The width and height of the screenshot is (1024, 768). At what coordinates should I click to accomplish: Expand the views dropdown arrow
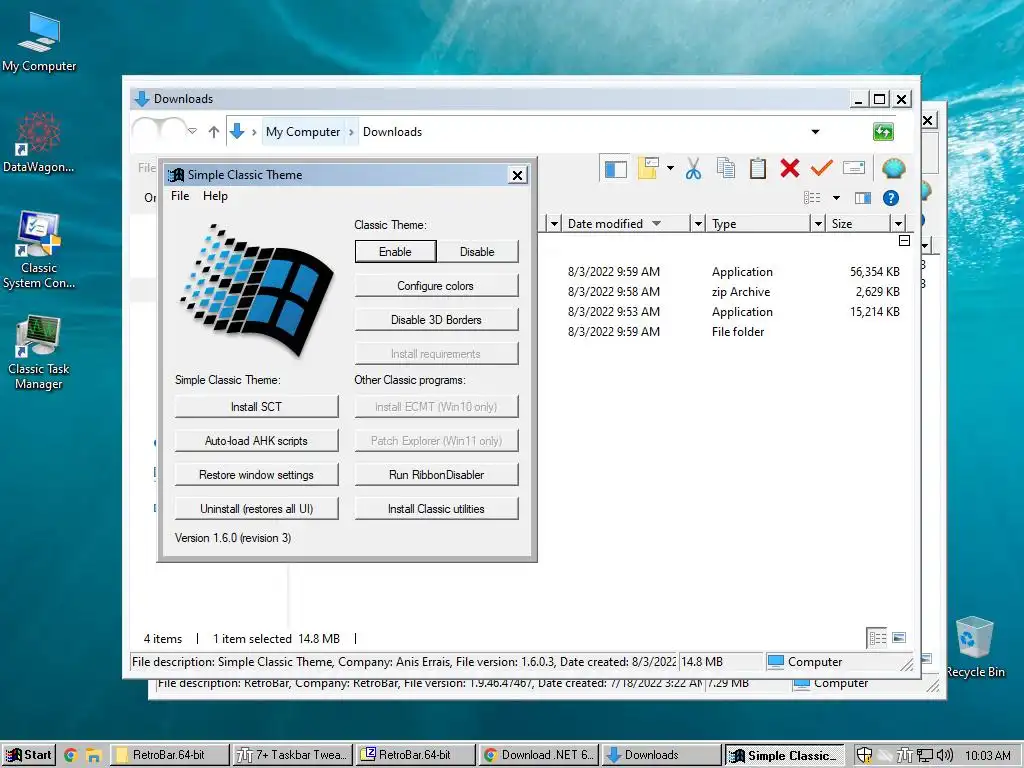836,198
